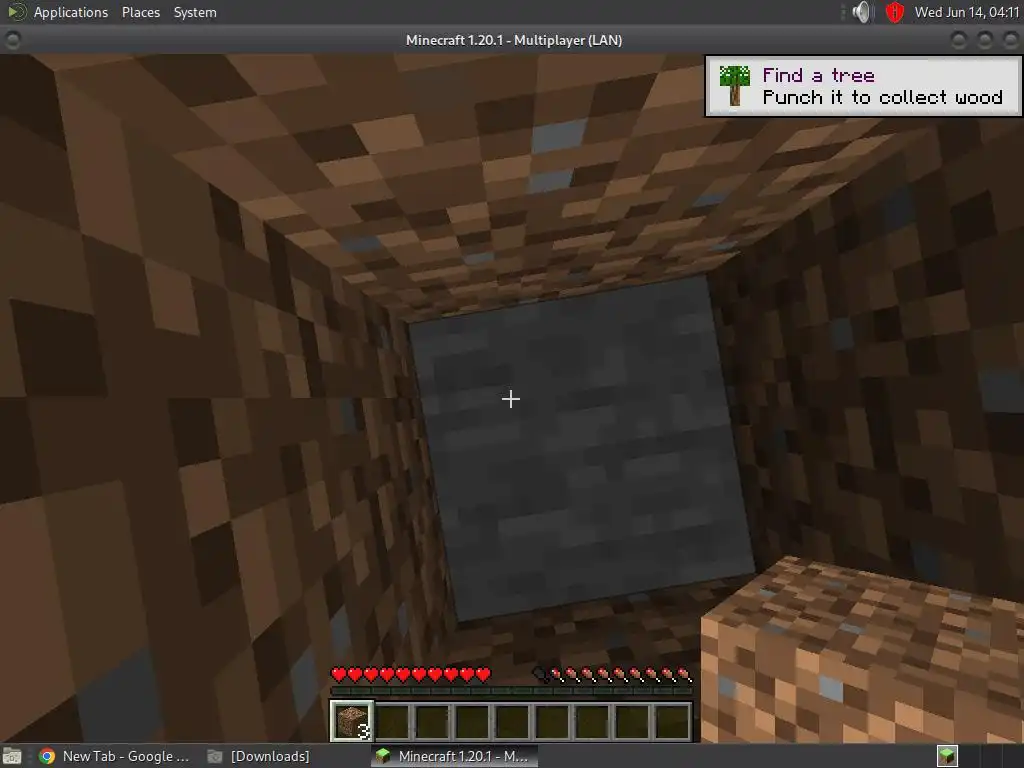
Task: Open the Applications menu
Action: [x=71, y=12]
